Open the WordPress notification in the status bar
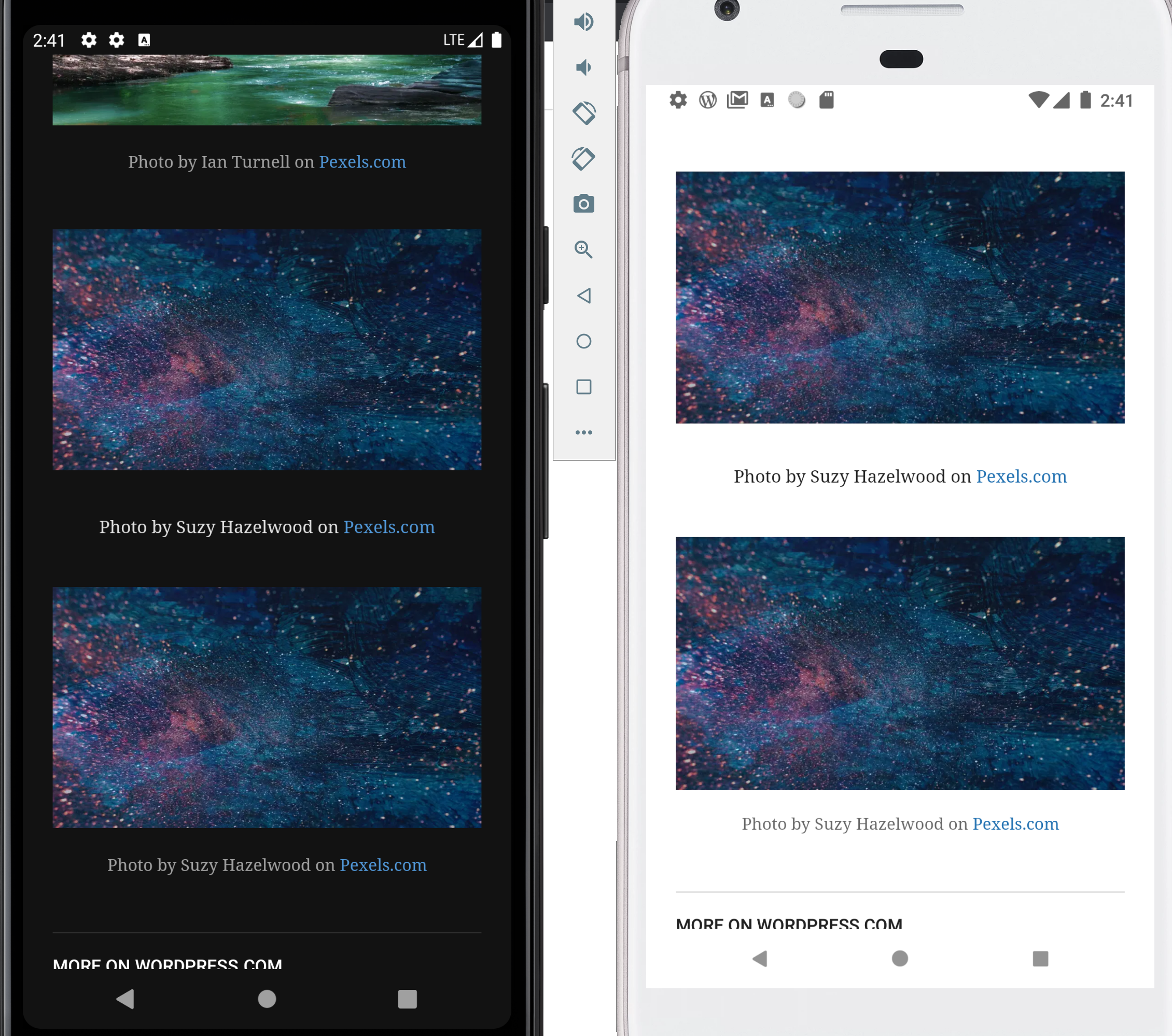The image size is (1172, 1036). 708,100
